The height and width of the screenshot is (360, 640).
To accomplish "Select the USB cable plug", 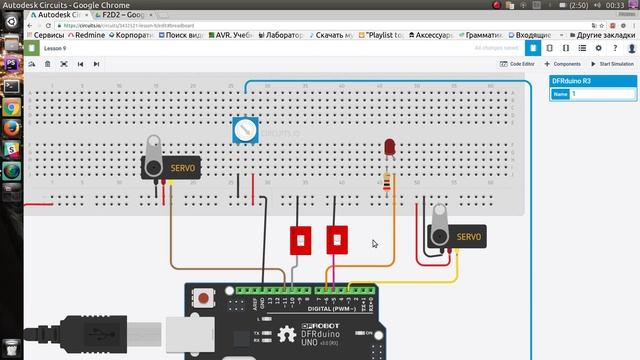I will click(94, 334).
